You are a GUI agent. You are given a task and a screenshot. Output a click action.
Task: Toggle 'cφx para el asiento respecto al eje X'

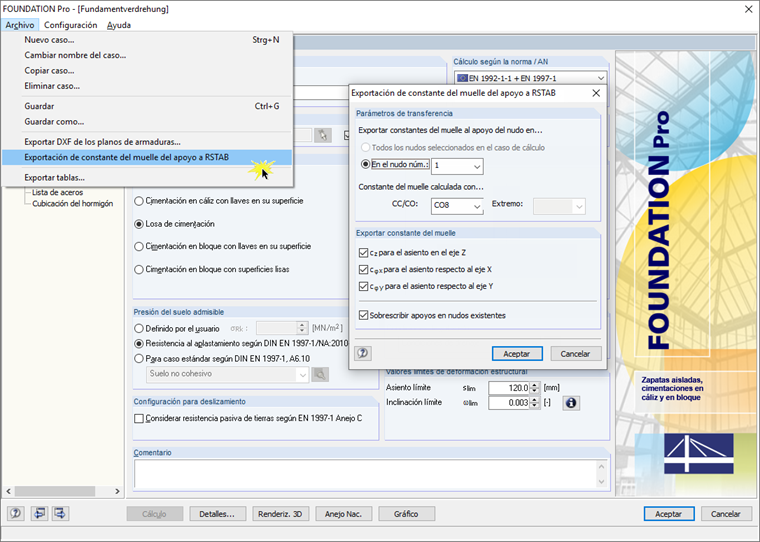(x=364, y=270)
